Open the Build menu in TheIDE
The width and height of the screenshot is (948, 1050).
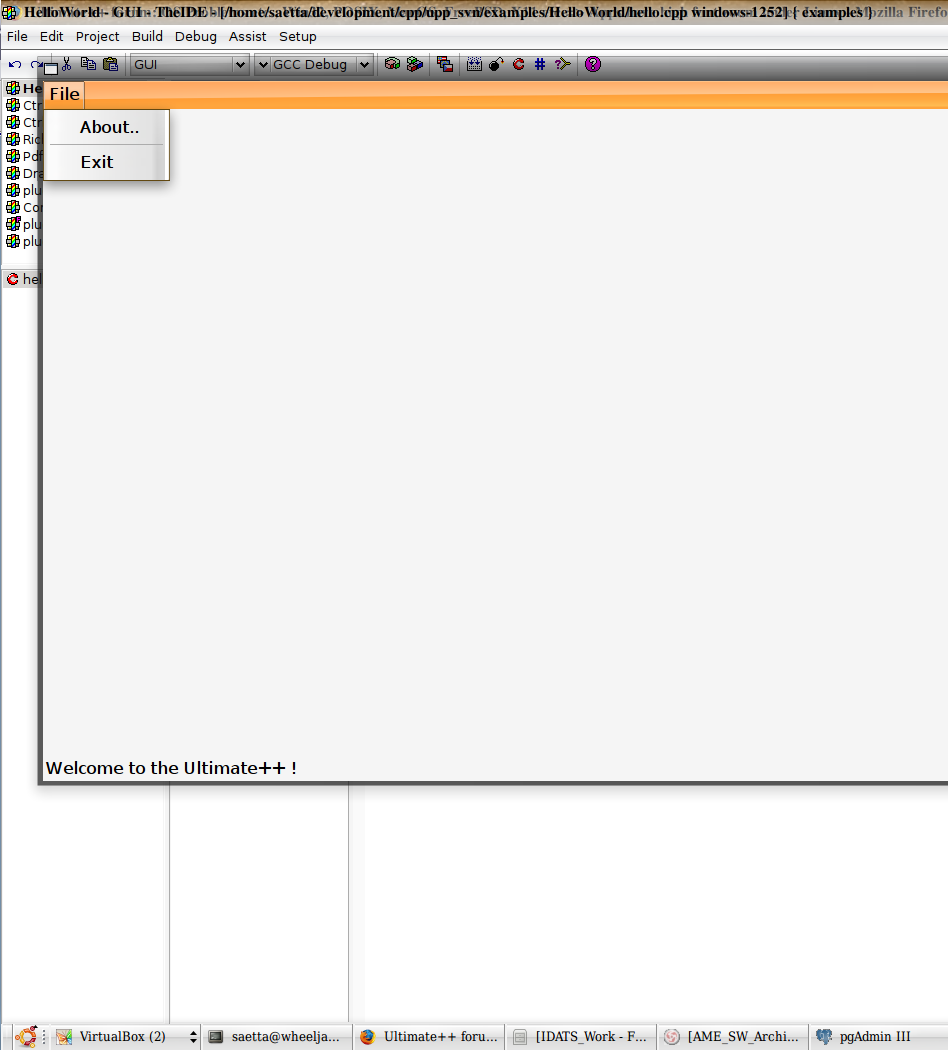pos(147,36)
